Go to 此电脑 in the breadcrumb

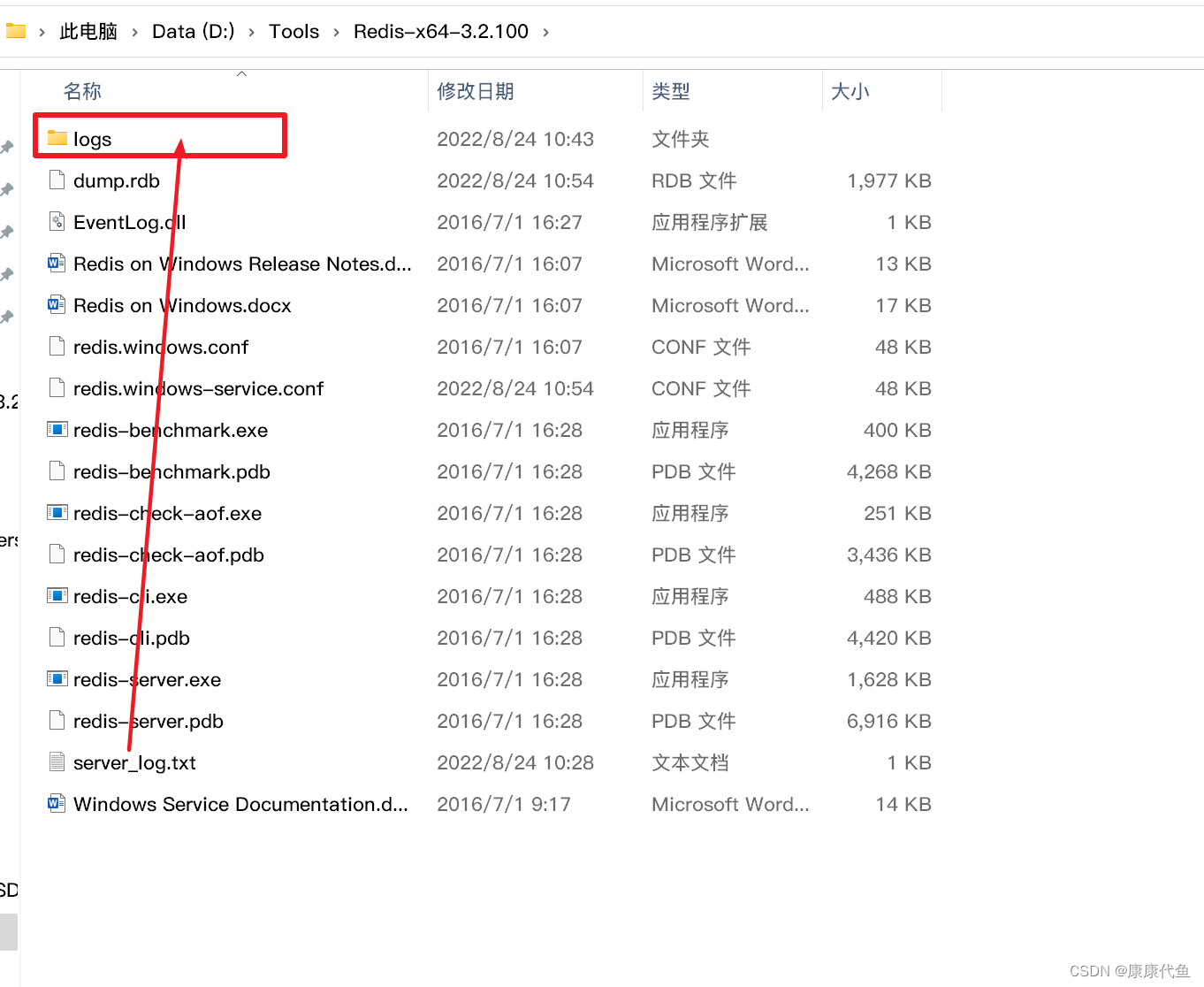(x=88, y=31)
